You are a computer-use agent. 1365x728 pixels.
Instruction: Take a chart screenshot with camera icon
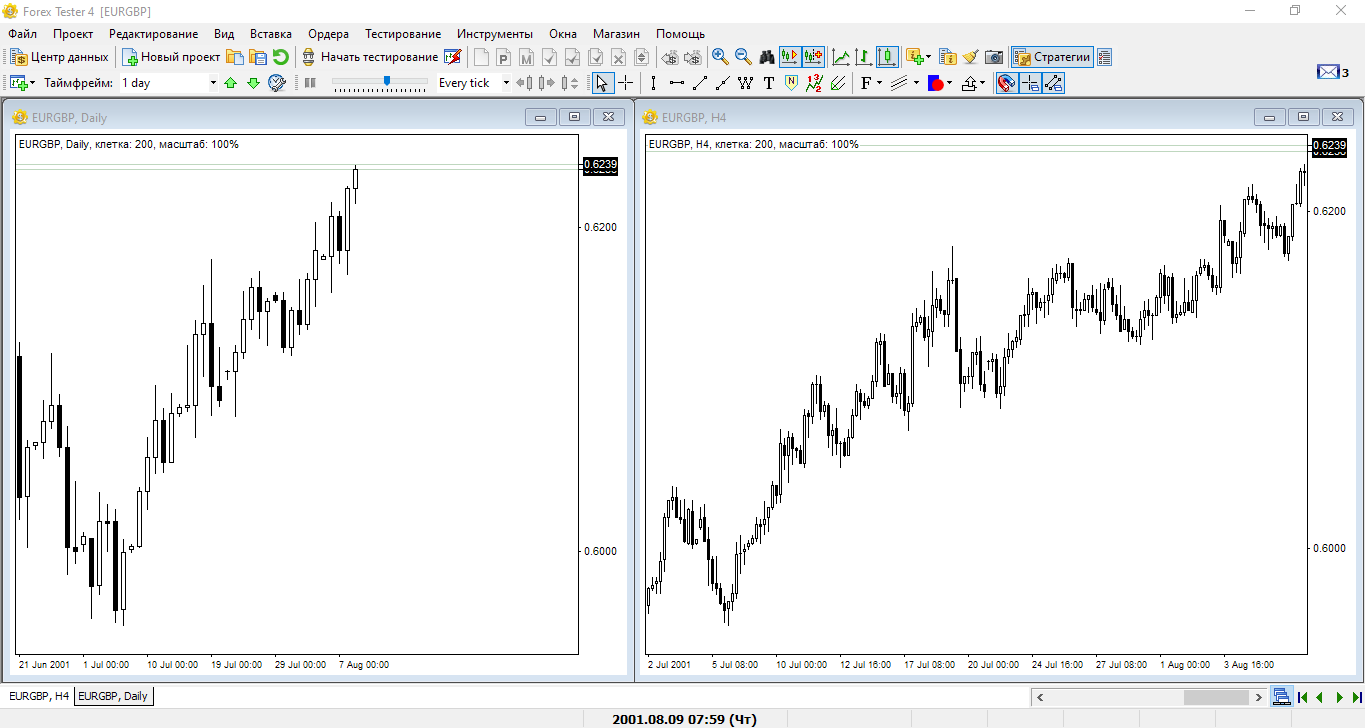(994, 57)
